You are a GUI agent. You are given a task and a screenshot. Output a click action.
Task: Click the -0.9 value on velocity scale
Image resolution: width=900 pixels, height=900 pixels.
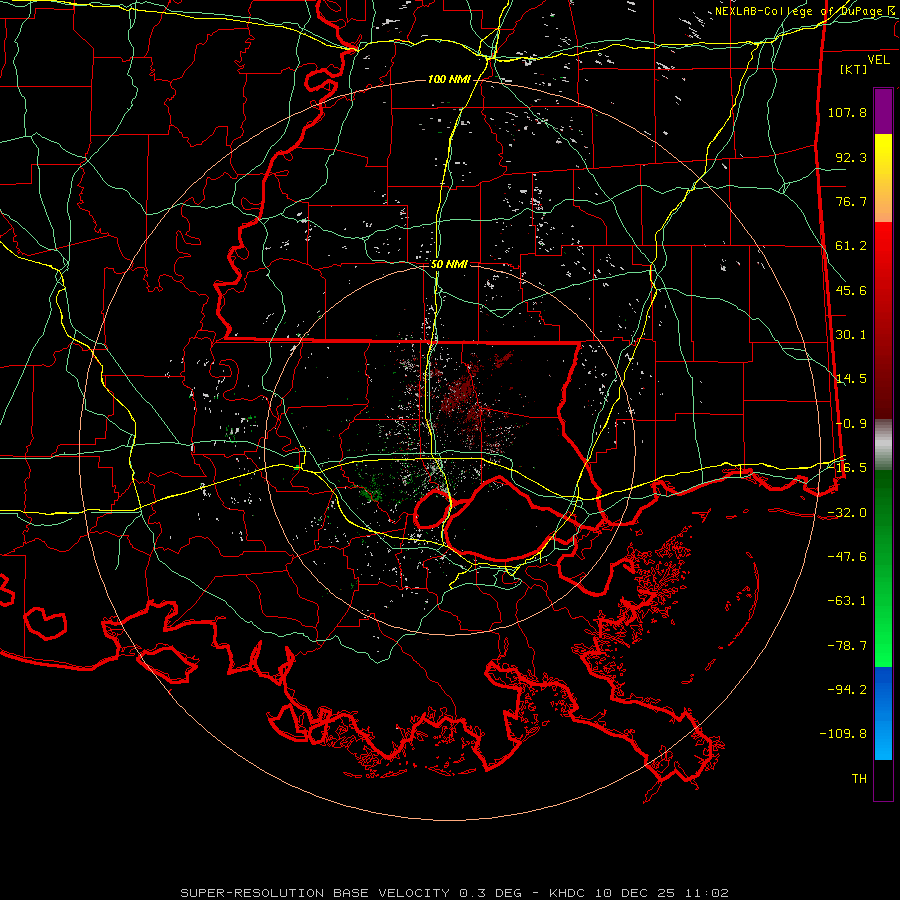tap(851, 424)
